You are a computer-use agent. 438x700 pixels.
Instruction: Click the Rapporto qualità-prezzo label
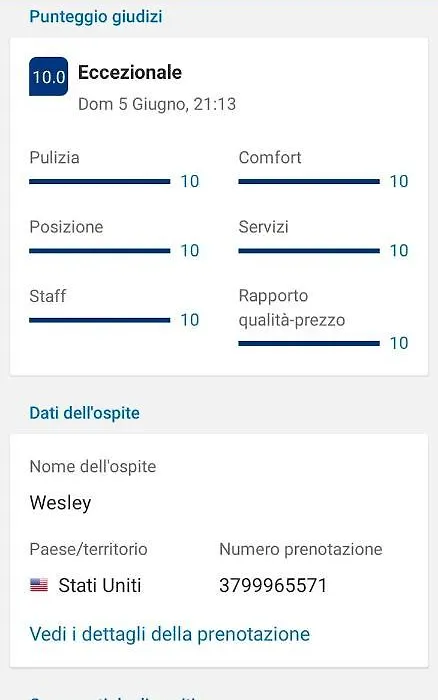coord(292,308)
